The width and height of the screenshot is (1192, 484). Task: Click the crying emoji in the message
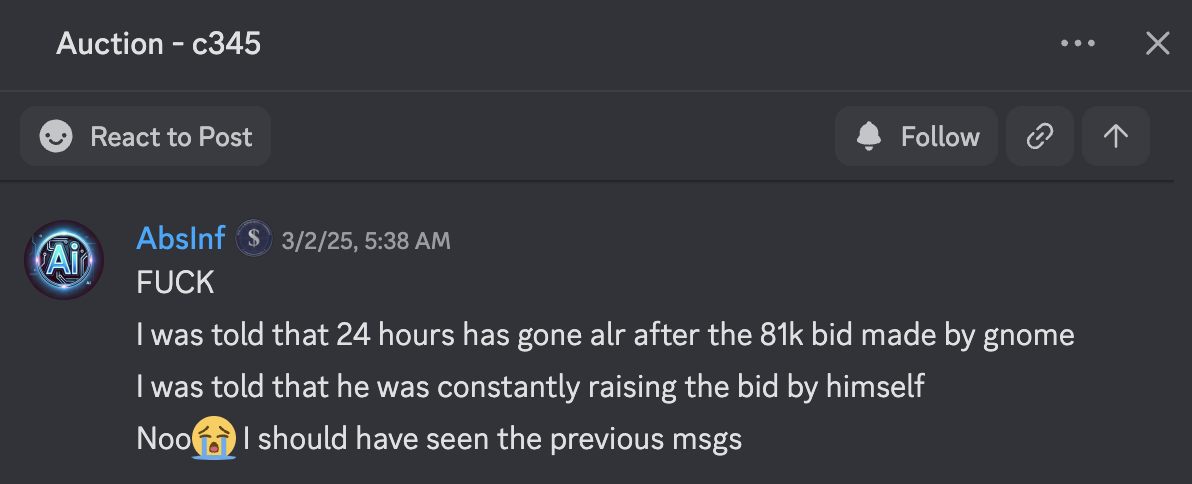pyautogui.click(x=216, y=439)
